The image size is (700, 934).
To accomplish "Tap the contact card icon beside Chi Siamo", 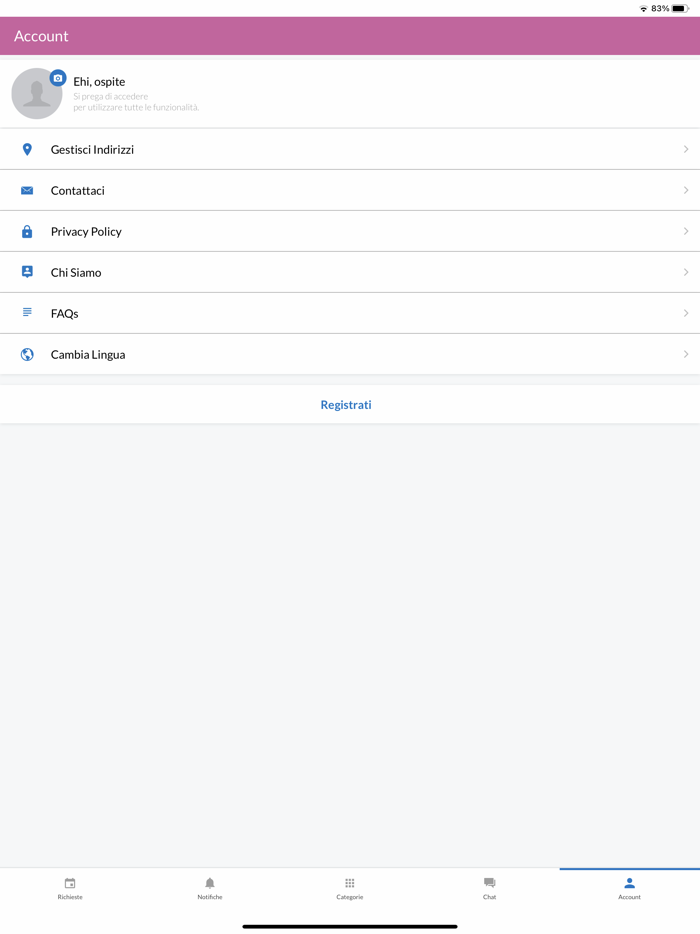I will tap(26, 272).
